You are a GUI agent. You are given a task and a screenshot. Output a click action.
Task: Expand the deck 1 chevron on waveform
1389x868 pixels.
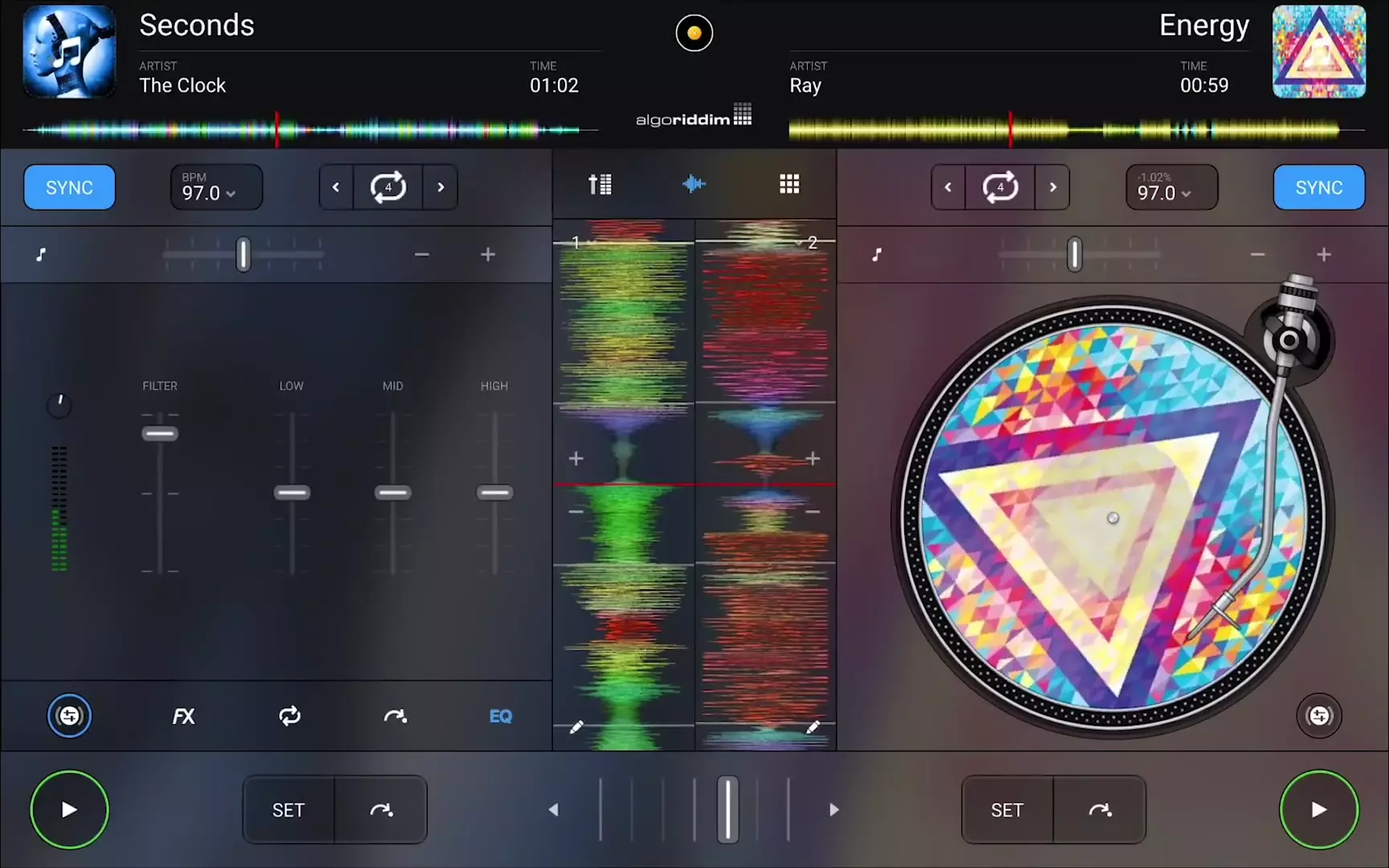(591, 243)
